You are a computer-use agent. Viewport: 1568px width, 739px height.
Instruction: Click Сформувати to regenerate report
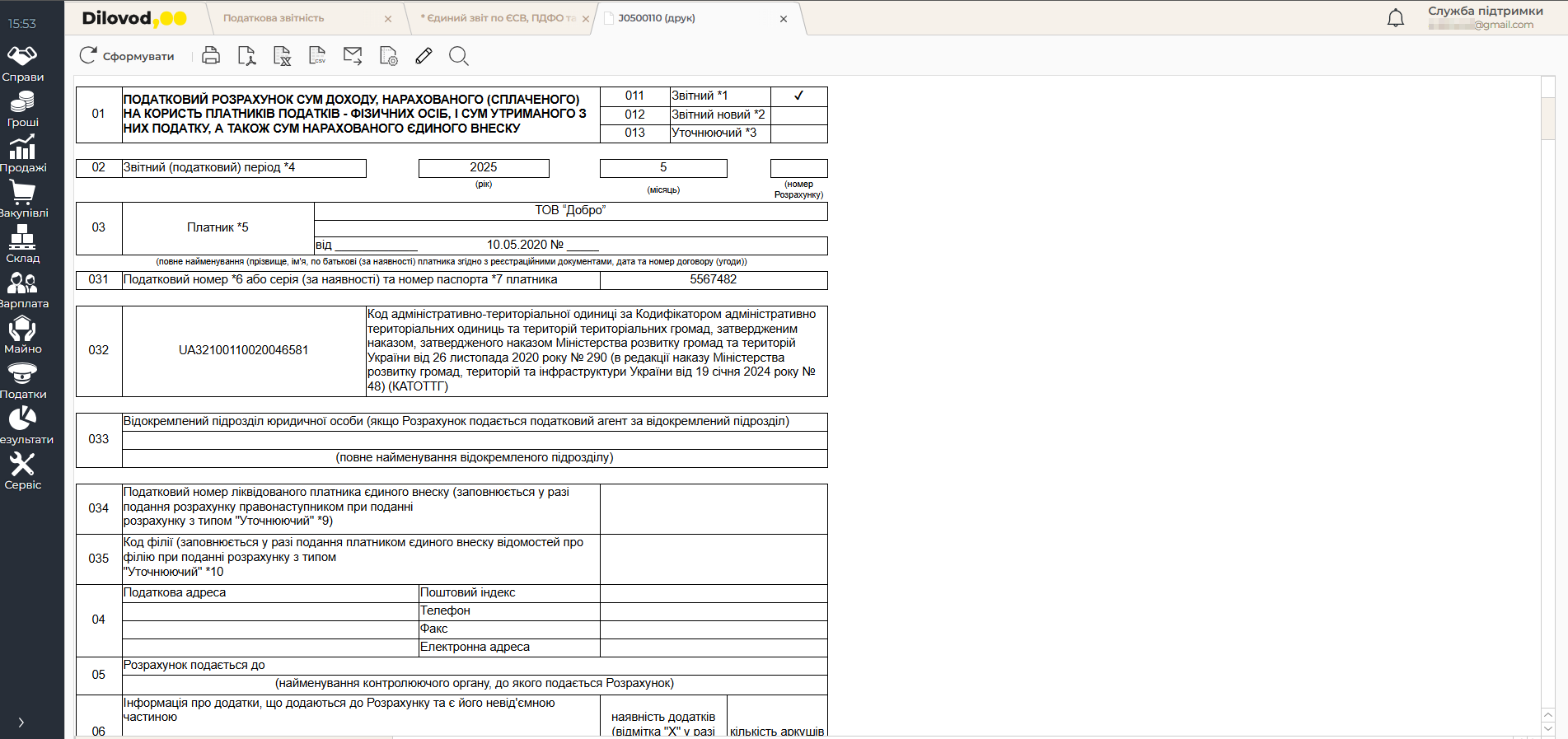[x=127, y=56]
